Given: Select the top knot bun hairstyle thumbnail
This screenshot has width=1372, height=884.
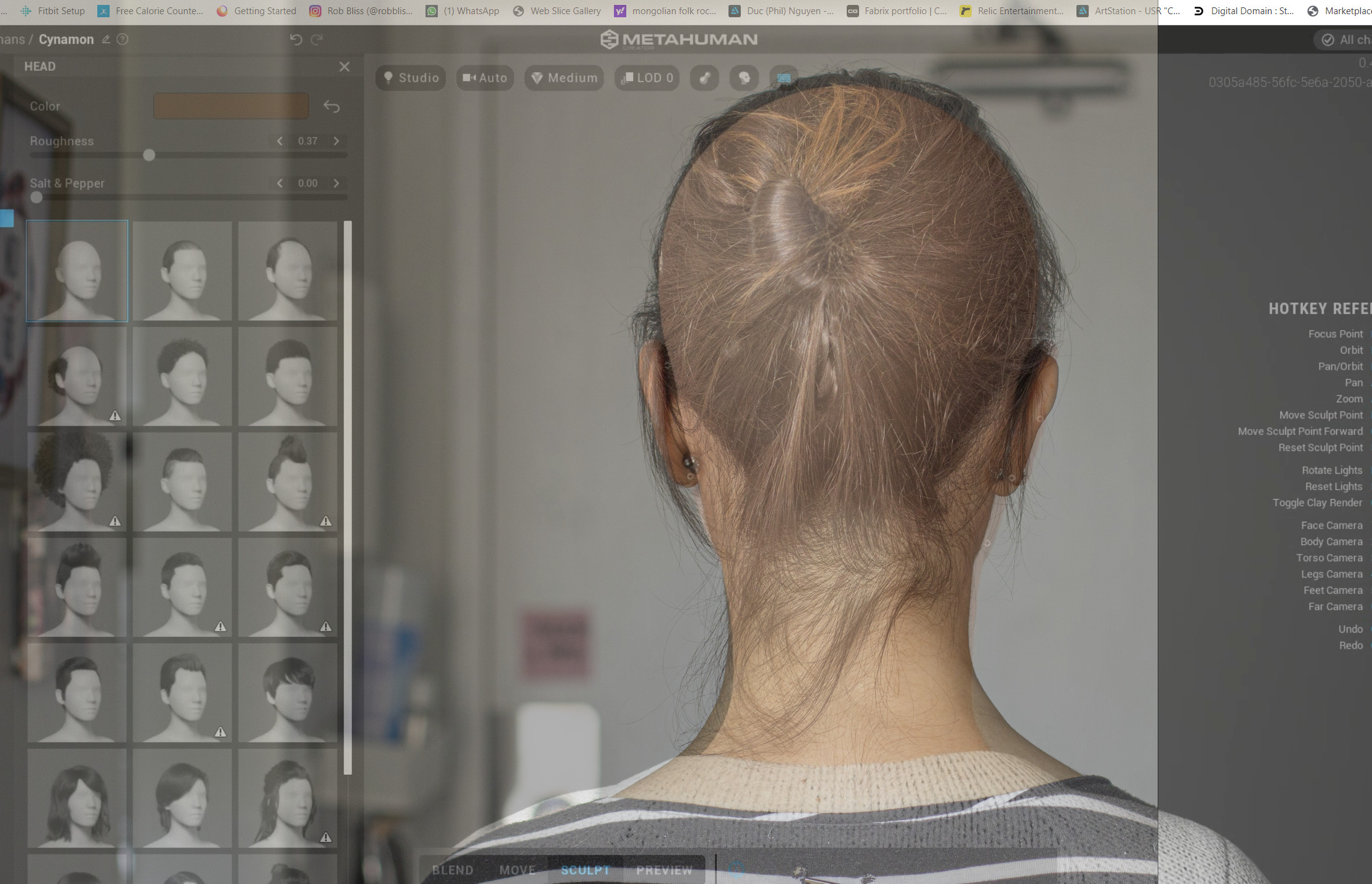Looking at the screenshot, I should (288, 482).
